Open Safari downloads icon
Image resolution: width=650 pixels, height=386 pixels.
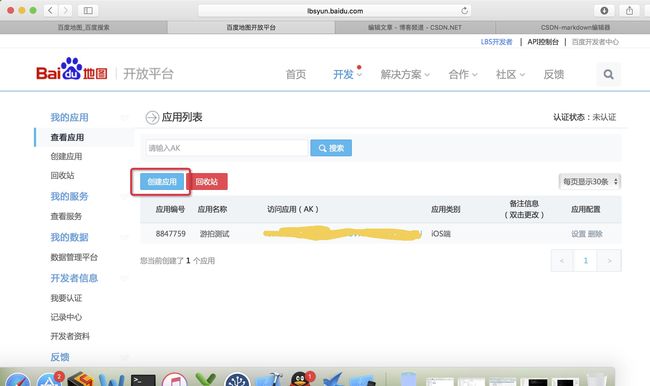click(x=604, y=11)
